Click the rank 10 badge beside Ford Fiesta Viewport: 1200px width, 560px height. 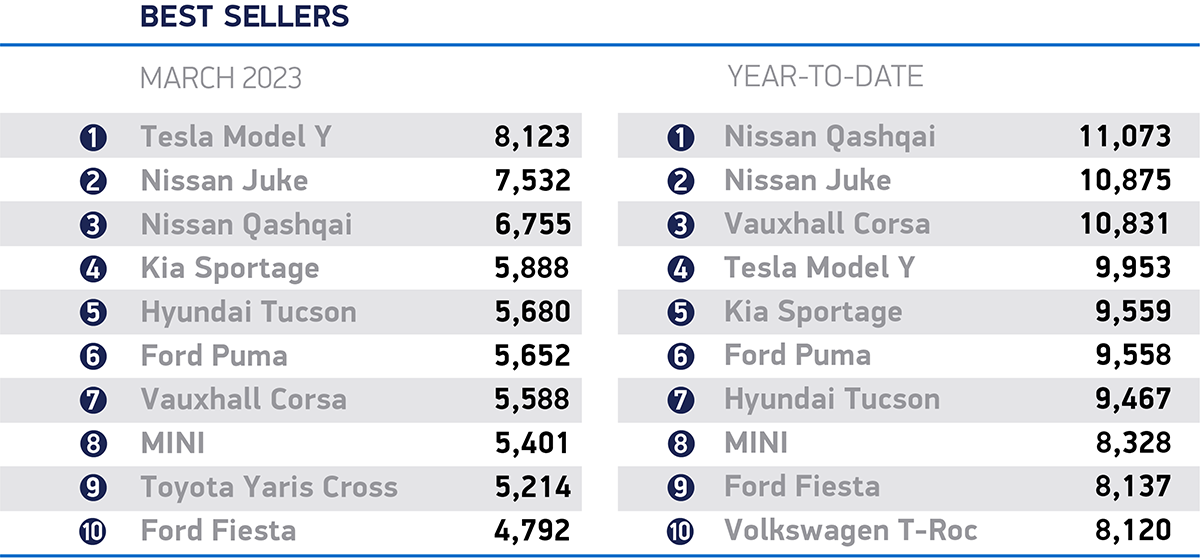93,531
